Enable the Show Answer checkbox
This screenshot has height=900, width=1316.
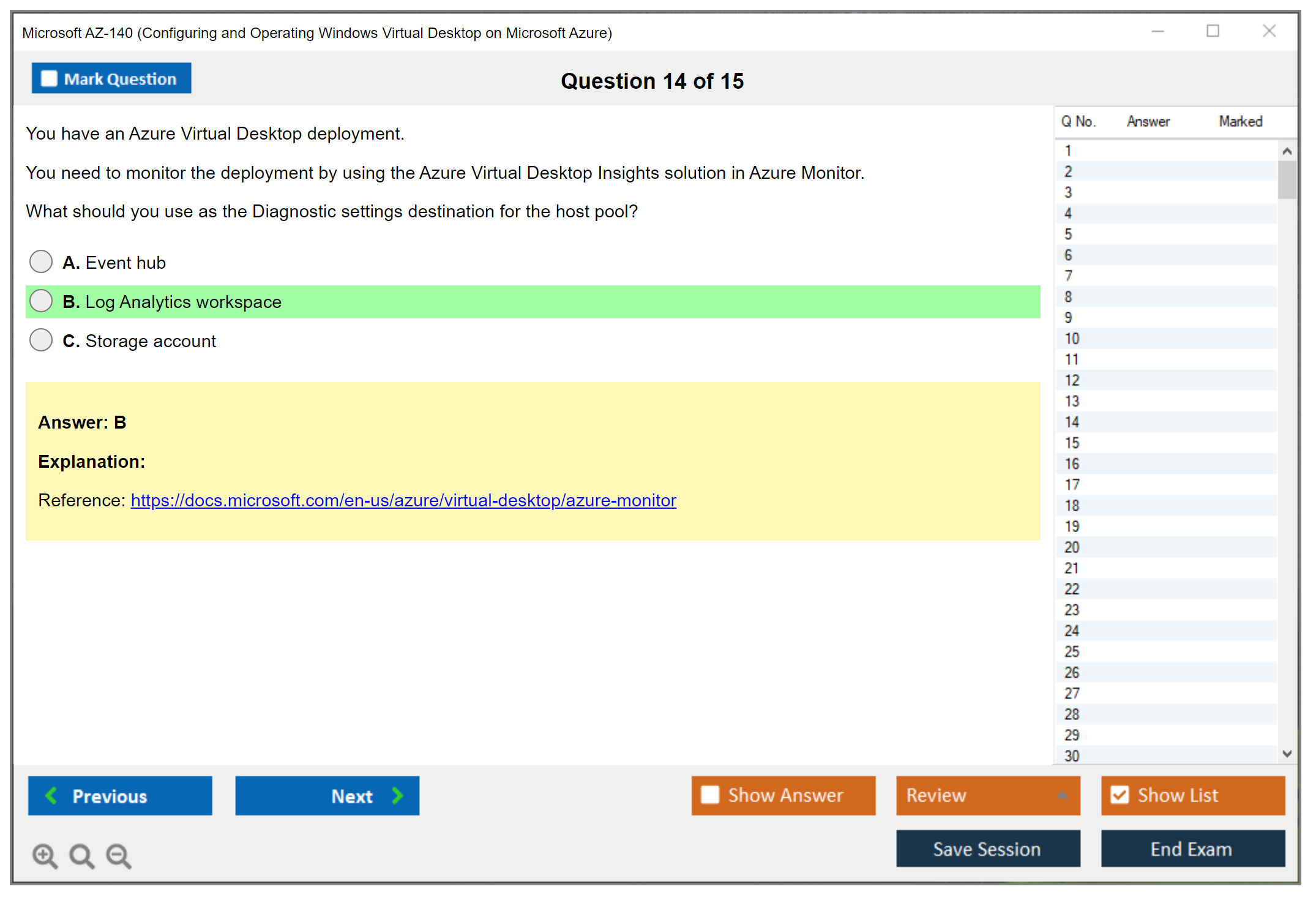710,795
